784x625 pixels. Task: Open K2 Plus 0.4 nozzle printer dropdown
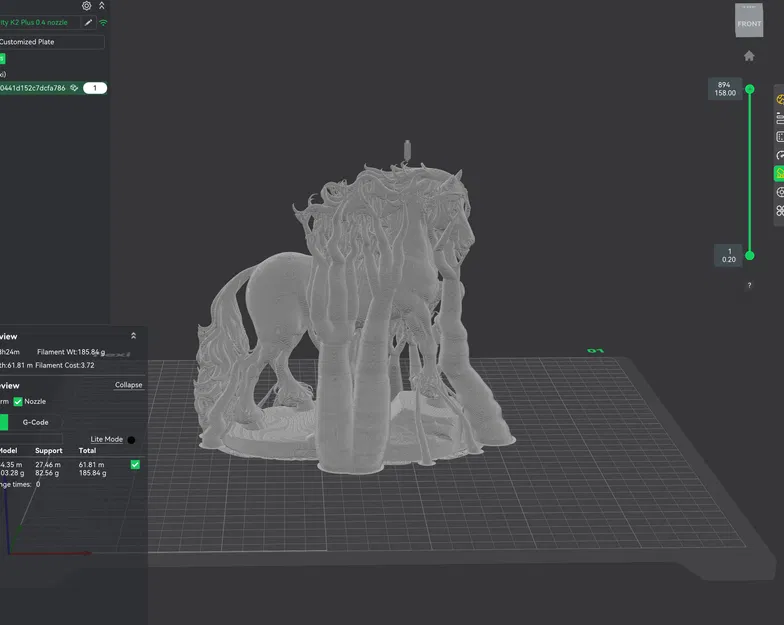[40, 22]
